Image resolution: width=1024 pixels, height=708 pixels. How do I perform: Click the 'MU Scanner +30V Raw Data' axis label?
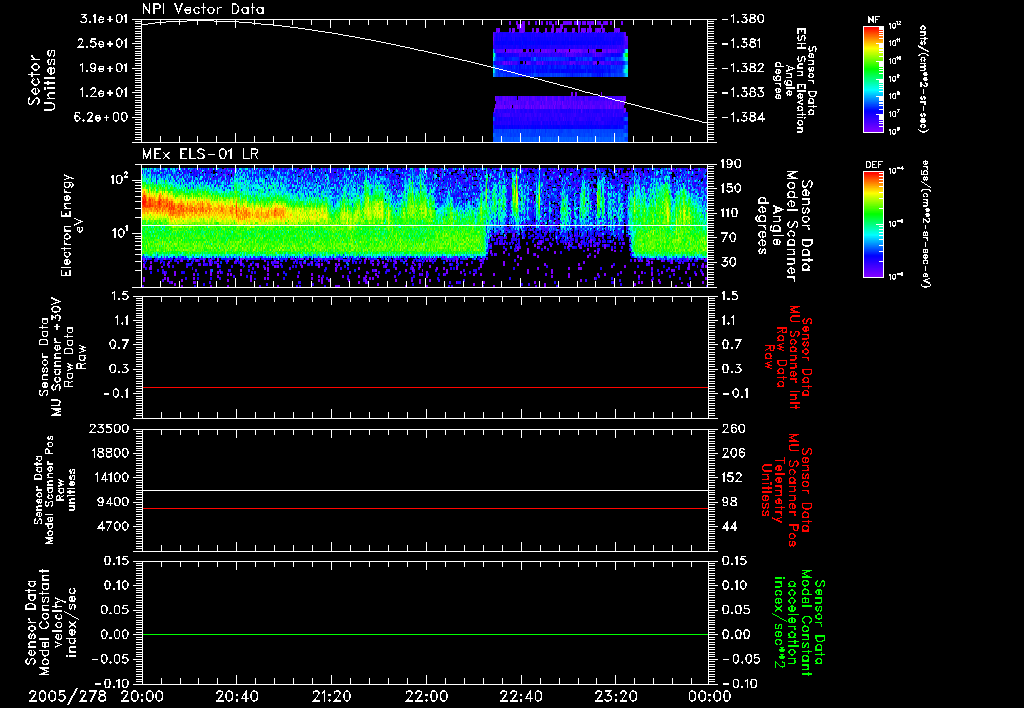click(x=62, y=358)
